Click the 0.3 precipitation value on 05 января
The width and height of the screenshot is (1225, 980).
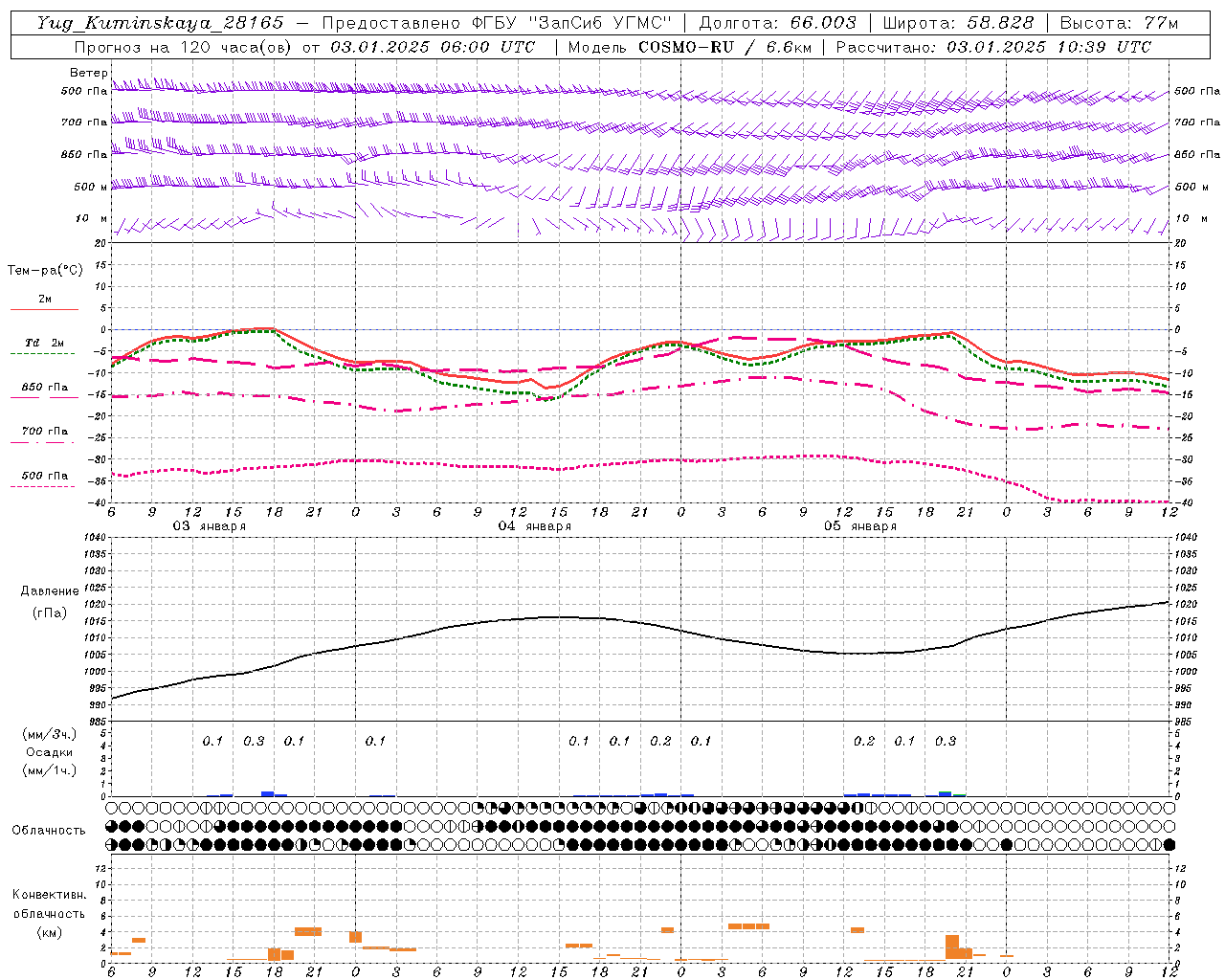pos(946,741)
